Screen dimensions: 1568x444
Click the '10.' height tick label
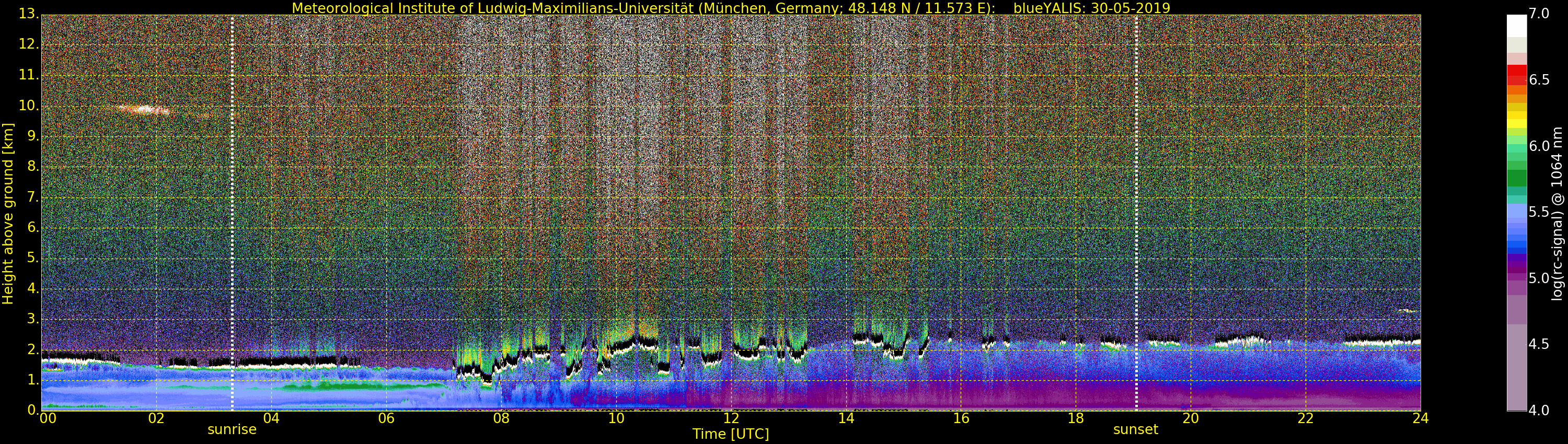[29, 105]
